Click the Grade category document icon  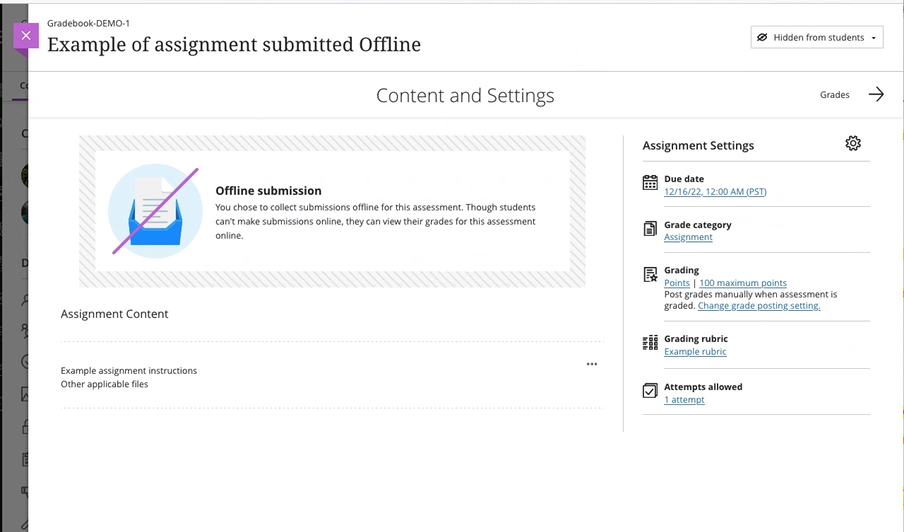click(650, 230)
